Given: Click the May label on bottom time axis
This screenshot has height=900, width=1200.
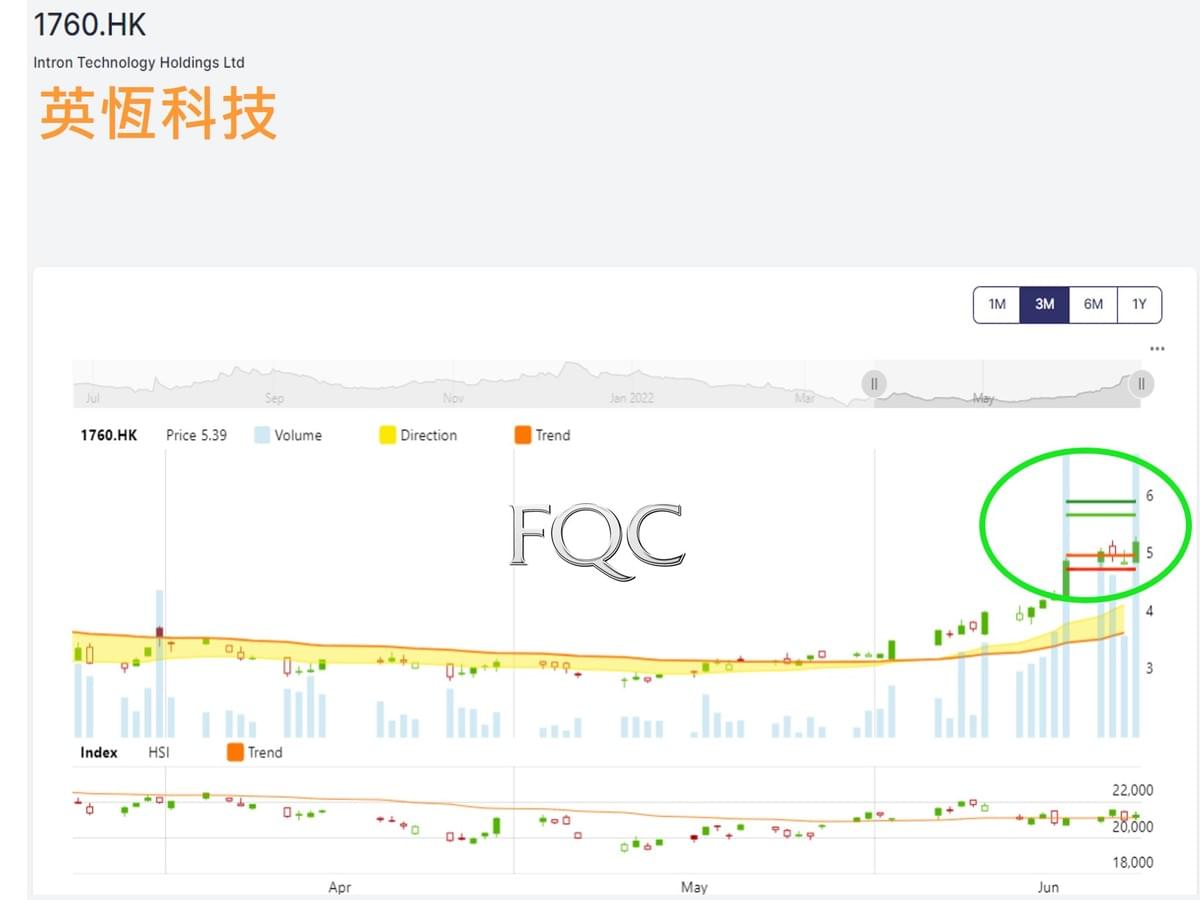Looking at the screenshot, I should (694, 887).
